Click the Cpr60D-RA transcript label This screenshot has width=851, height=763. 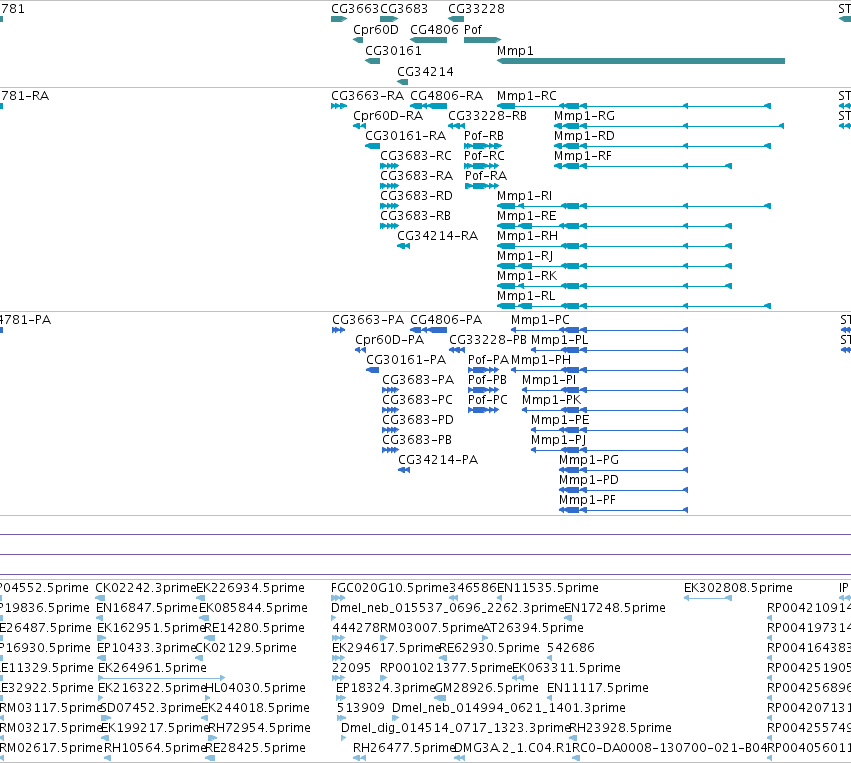point(388,116)
